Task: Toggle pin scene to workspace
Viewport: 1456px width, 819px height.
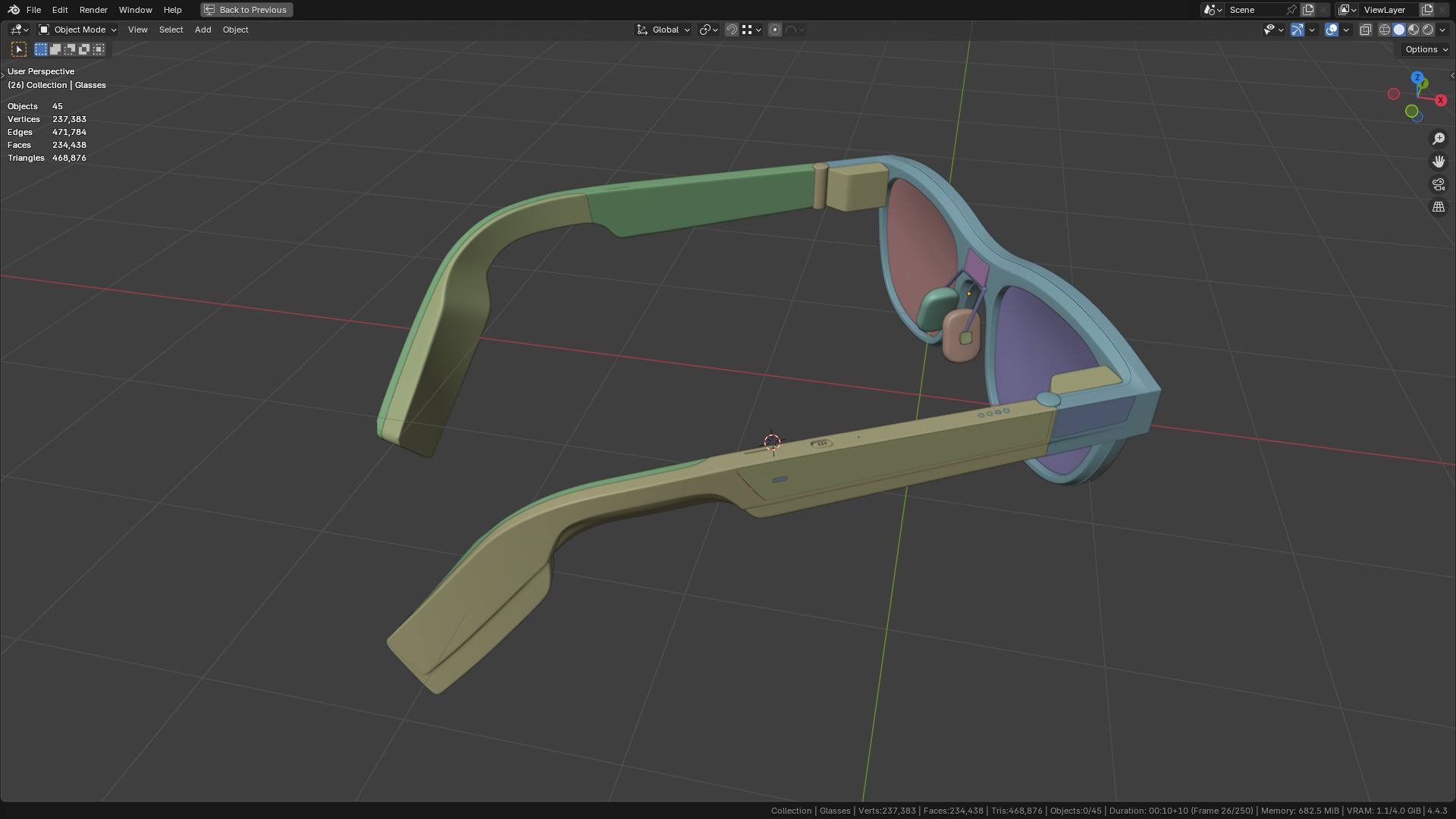Action: pos(1291,10)
